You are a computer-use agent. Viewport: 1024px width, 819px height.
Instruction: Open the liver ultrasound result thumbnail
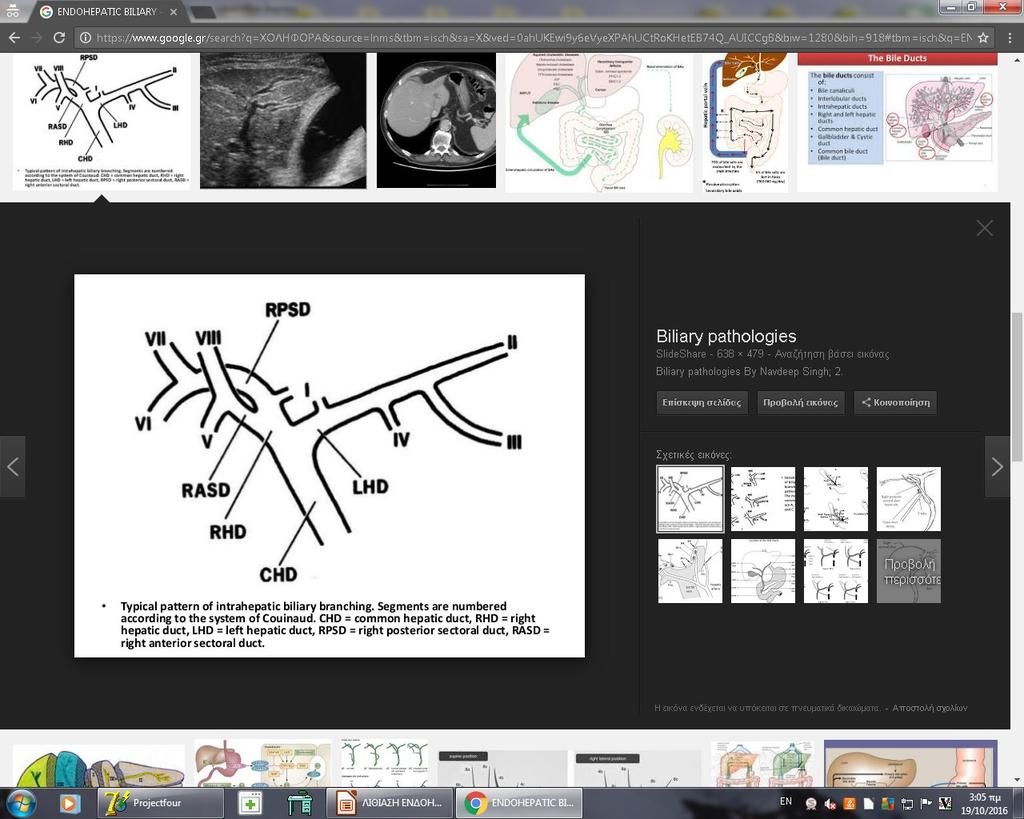pyautogui.click(x=283, y=121)
